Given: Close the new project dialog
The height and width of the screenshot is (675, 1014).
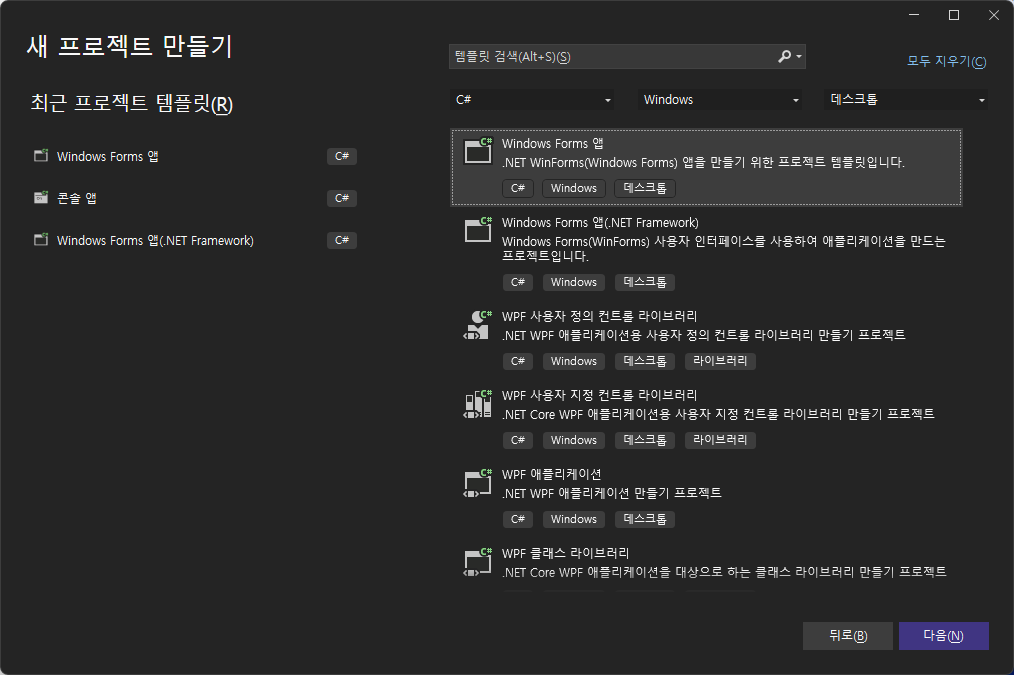Looking at the screenshot, I should [994, 15].
